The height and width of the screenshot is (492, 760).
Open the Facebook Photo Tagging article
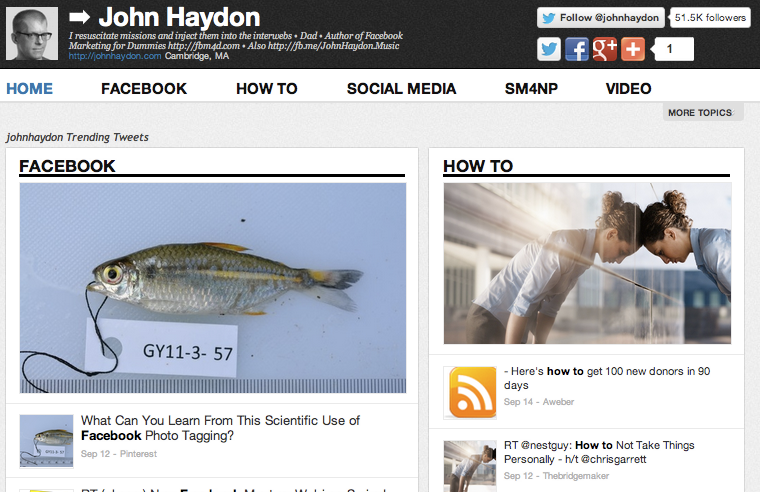click(x=220, y=428)
